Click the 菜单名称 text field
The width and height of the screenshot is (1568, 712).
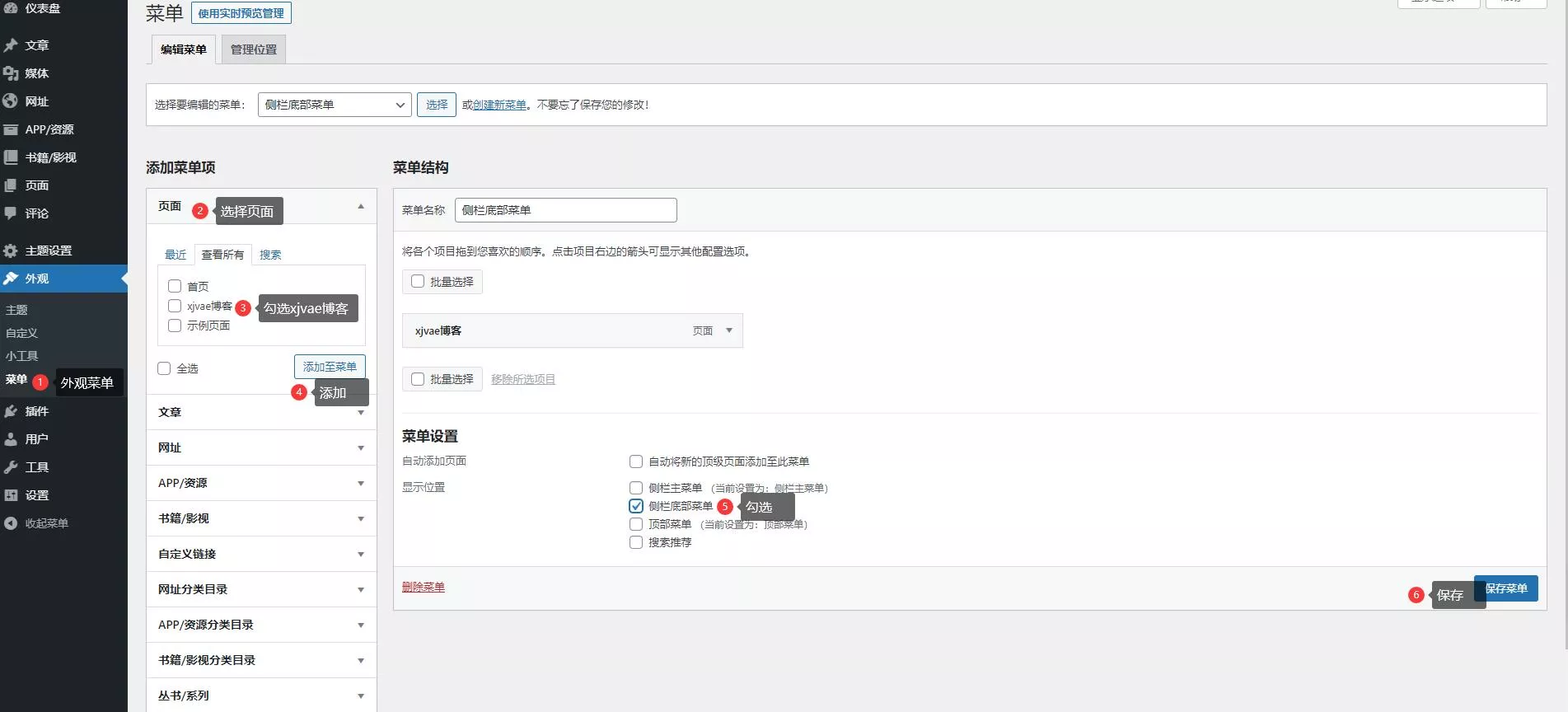coord(565,210)
